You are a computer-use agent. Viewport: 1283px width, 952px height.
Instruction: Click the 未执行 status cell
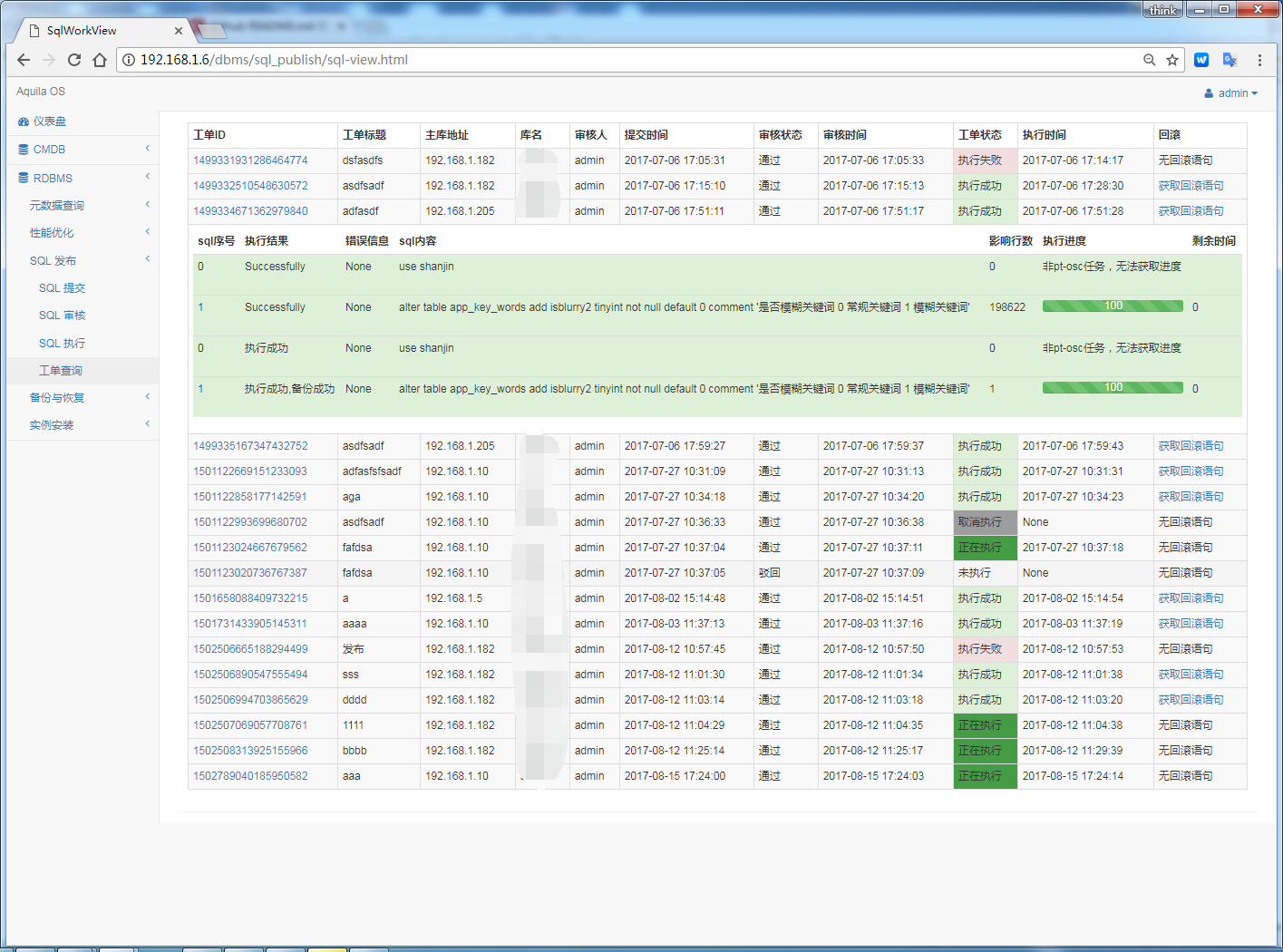point(985,573)
